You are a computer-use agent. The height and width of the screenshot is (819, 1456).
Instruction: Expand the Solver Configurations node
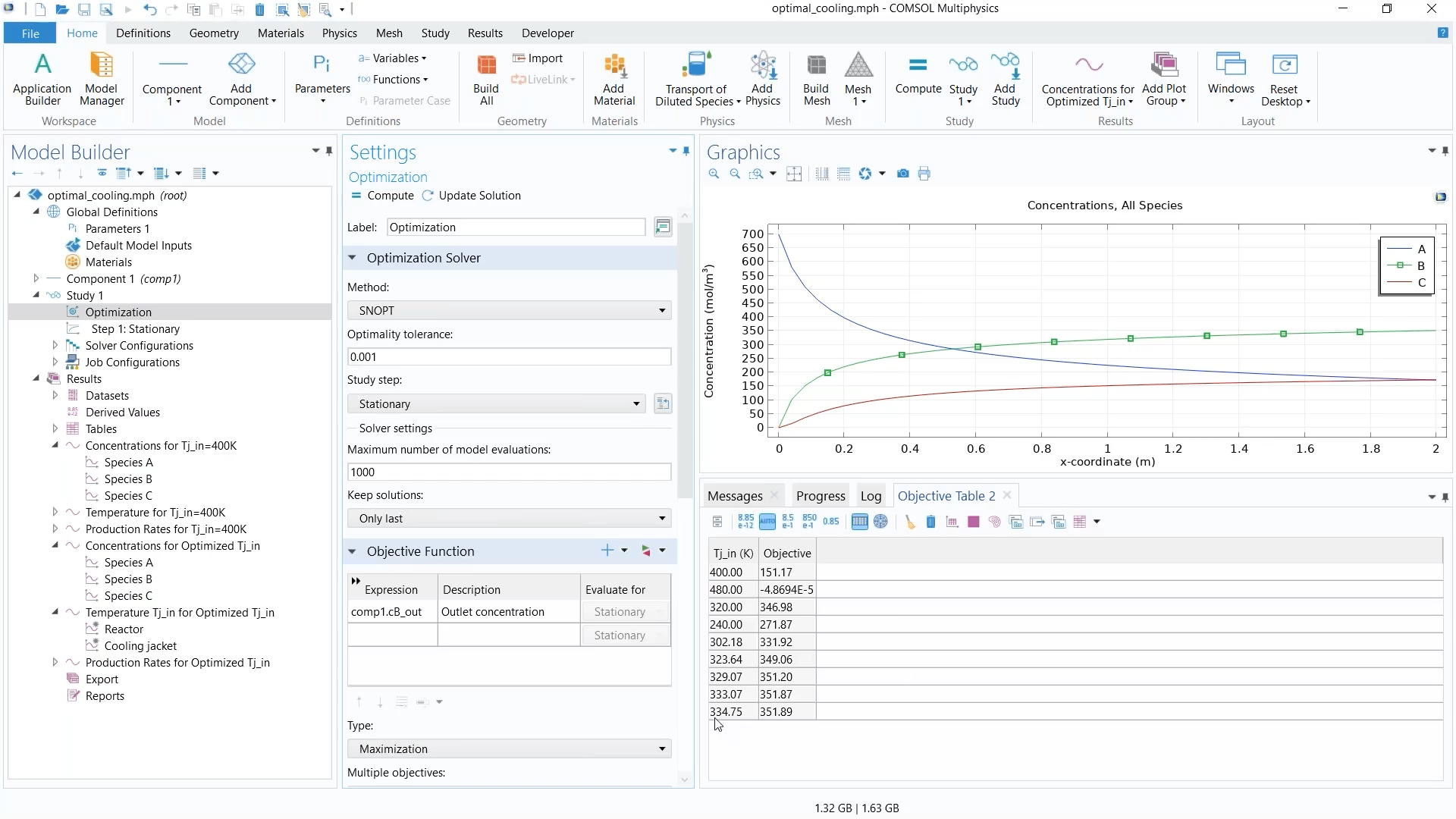pos(55,345)
